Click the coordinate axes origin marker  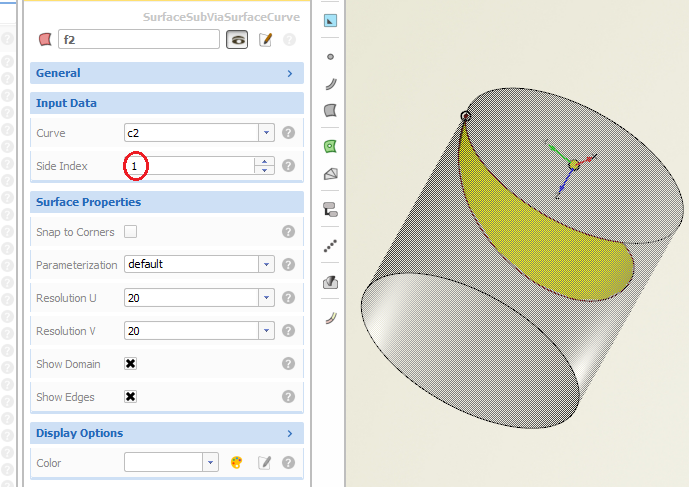click(573, 165)
